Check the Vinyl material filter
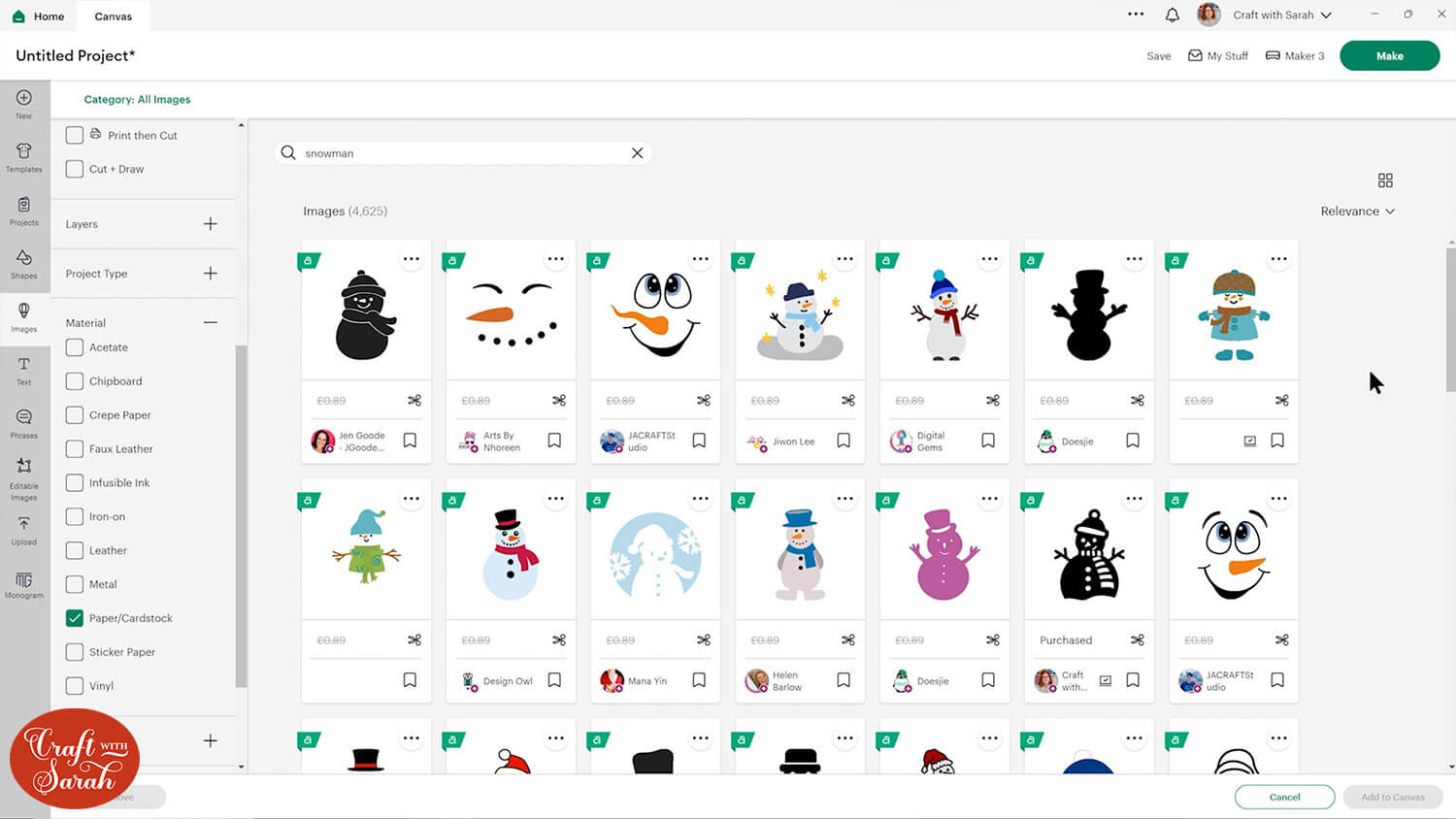This screenshot has width=1456, height=819. tap(75, 686)
